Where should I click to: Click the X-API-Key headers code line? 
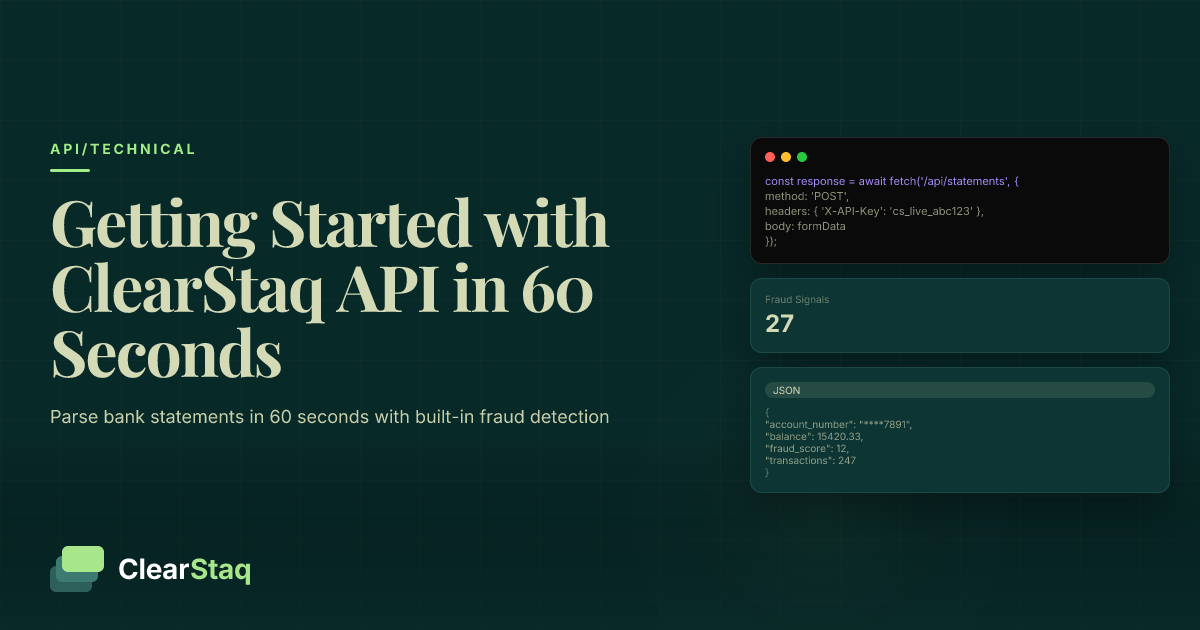point(874,211)
